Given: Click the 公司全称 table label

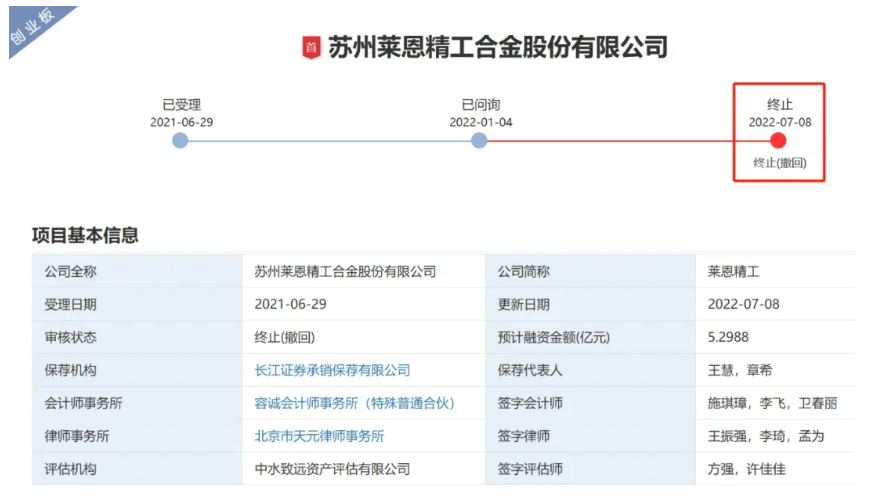Looking at the screenshot, I should click(71, 271).
